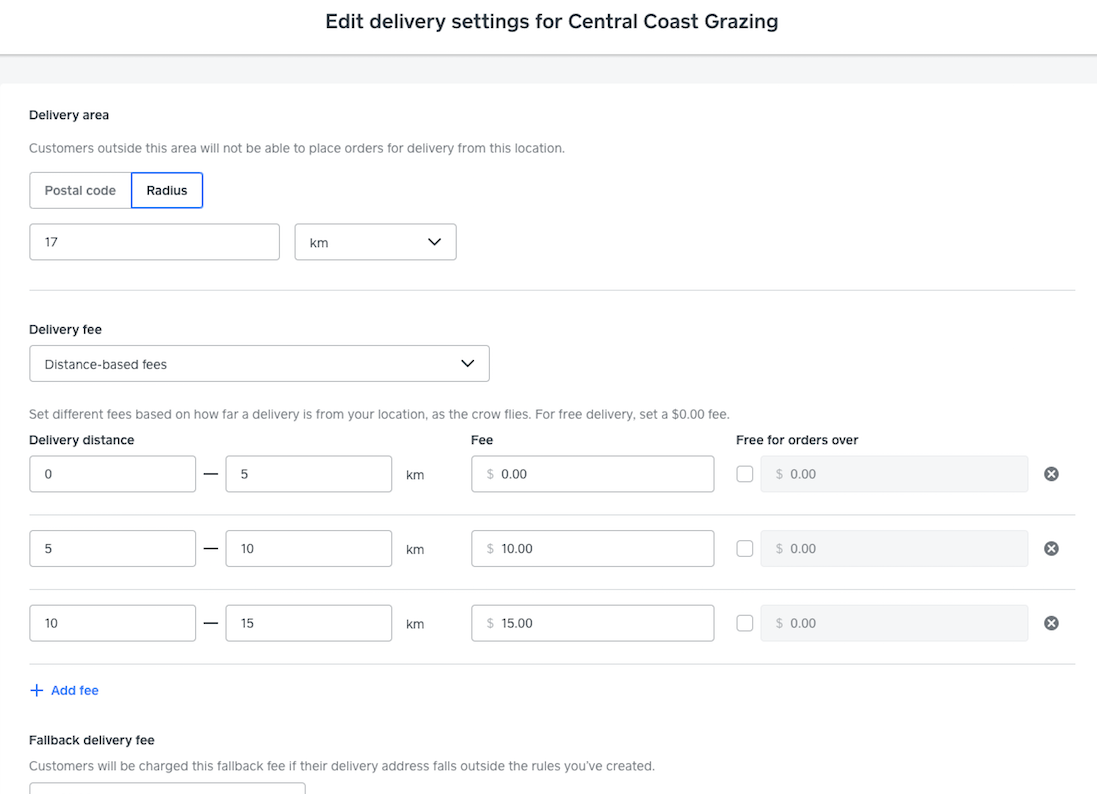1097x794 pixels.
Task: Edit start distance 5 in second row
Action: click(113, 548)
